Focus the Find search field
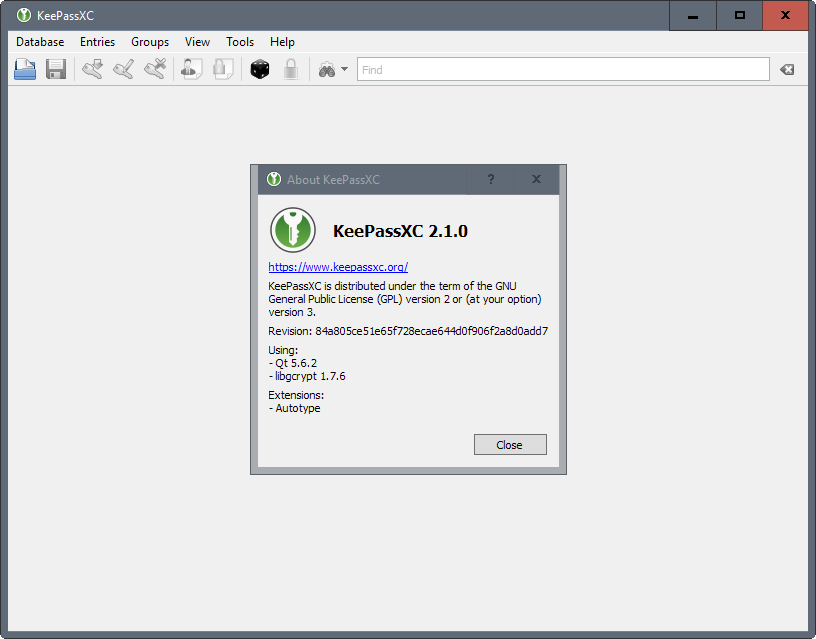 coord(563,69)
